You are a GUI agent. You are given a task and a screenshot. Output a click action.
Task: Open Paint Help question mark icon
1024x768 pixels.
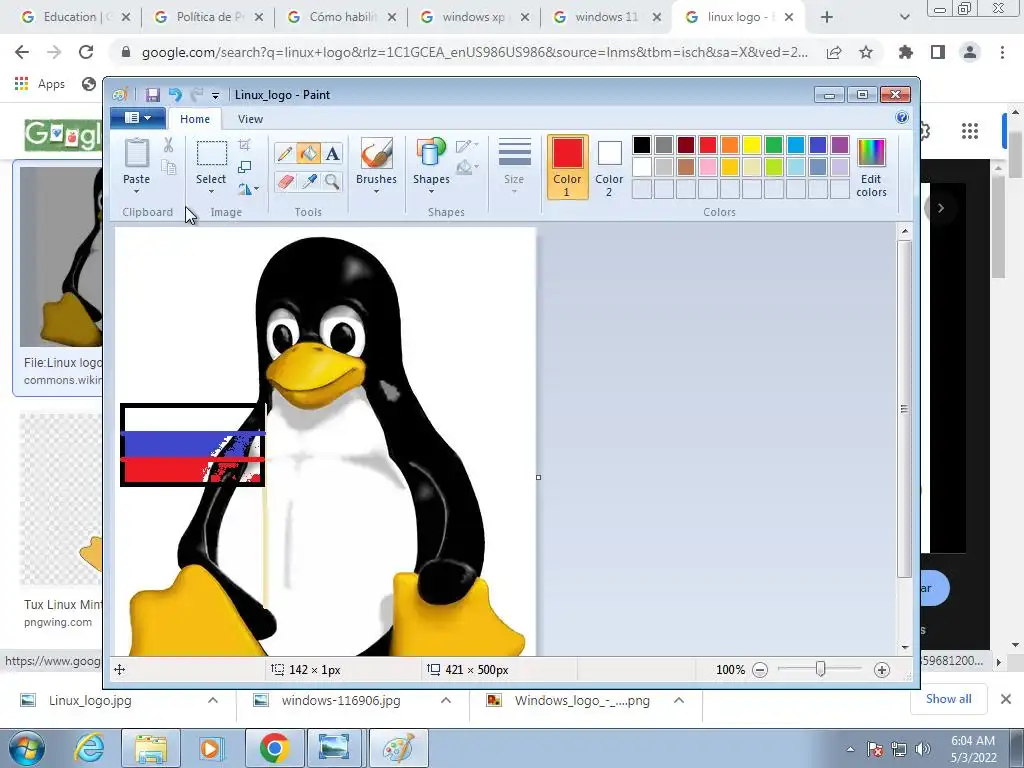[x=902, y=118]
